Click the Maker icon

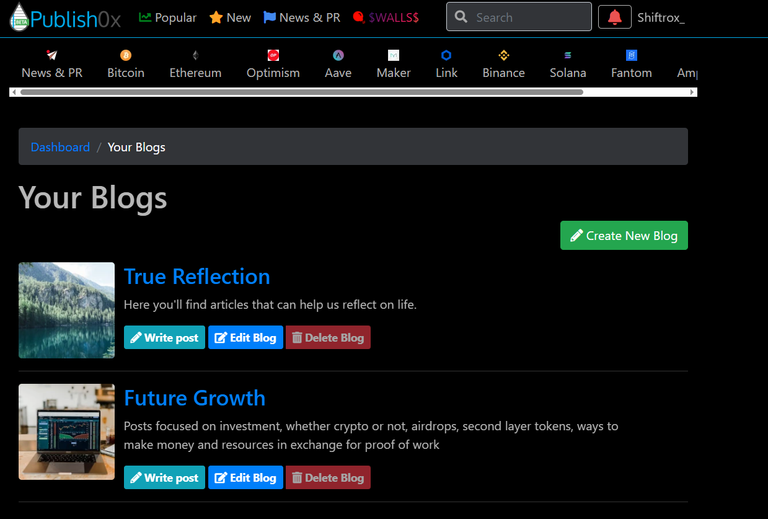click(x=393, y=55)
